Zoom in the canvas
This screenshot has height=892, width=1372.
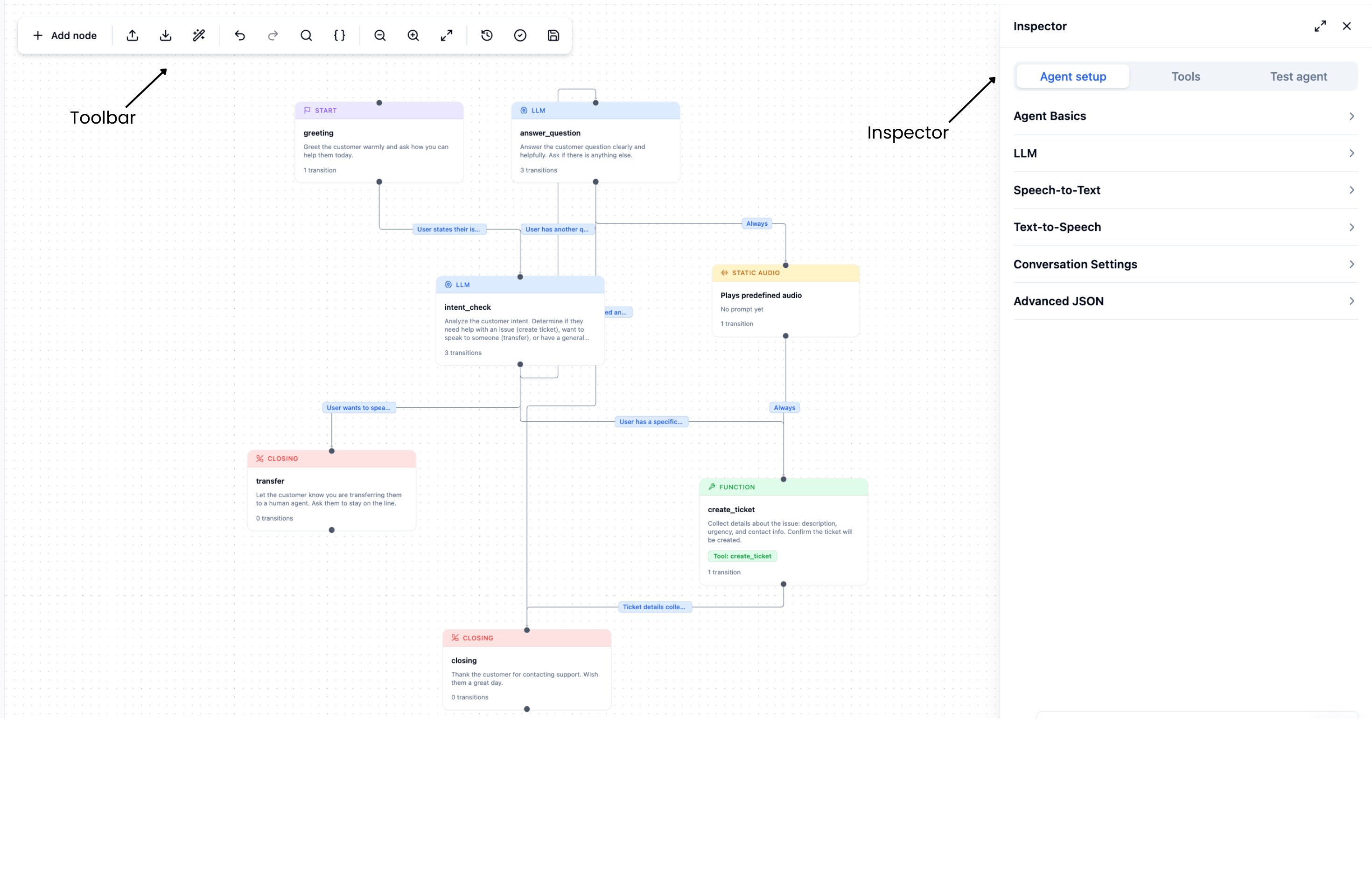click(413, 36)
